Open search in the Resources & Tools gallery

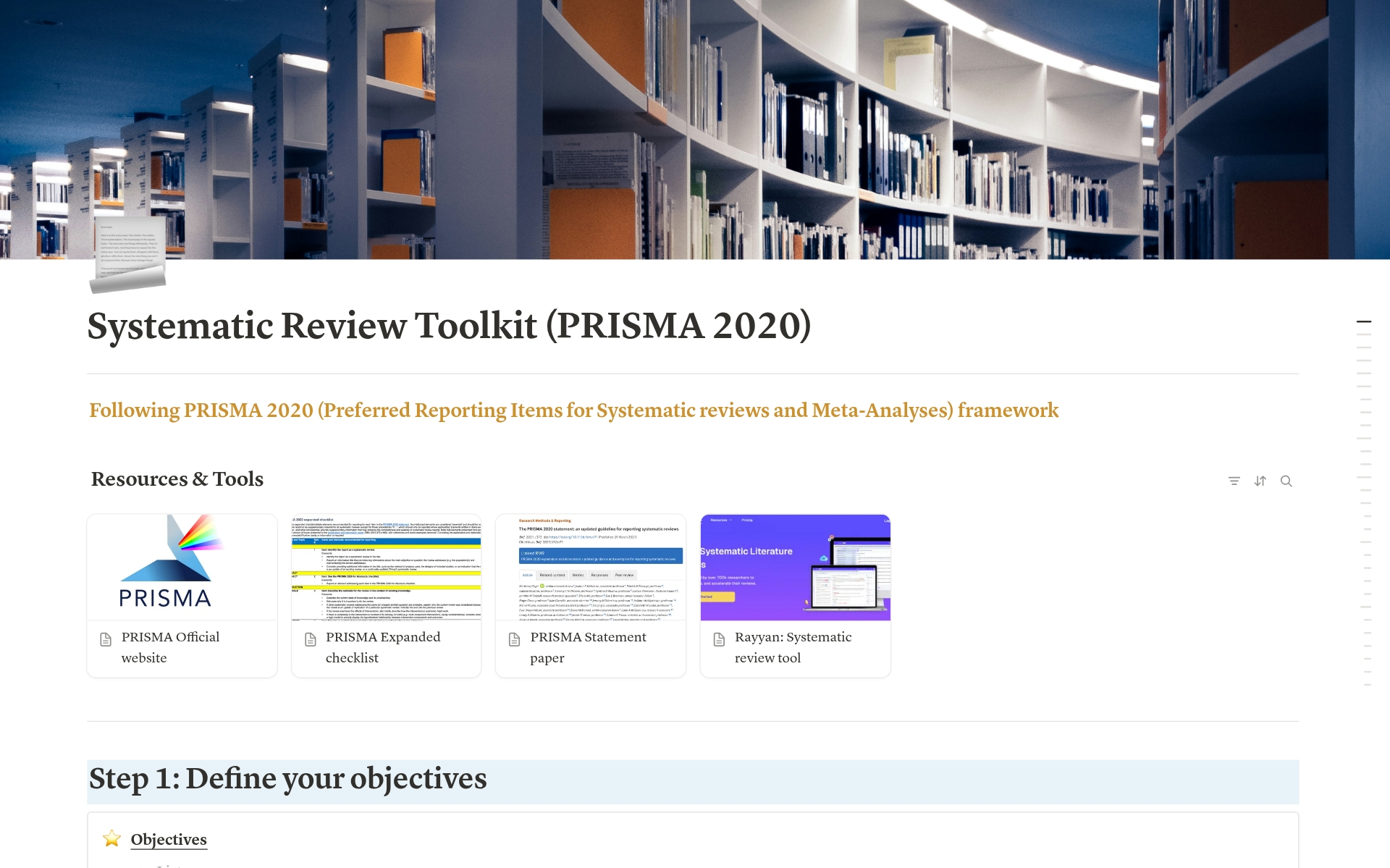pos(1286,481)
